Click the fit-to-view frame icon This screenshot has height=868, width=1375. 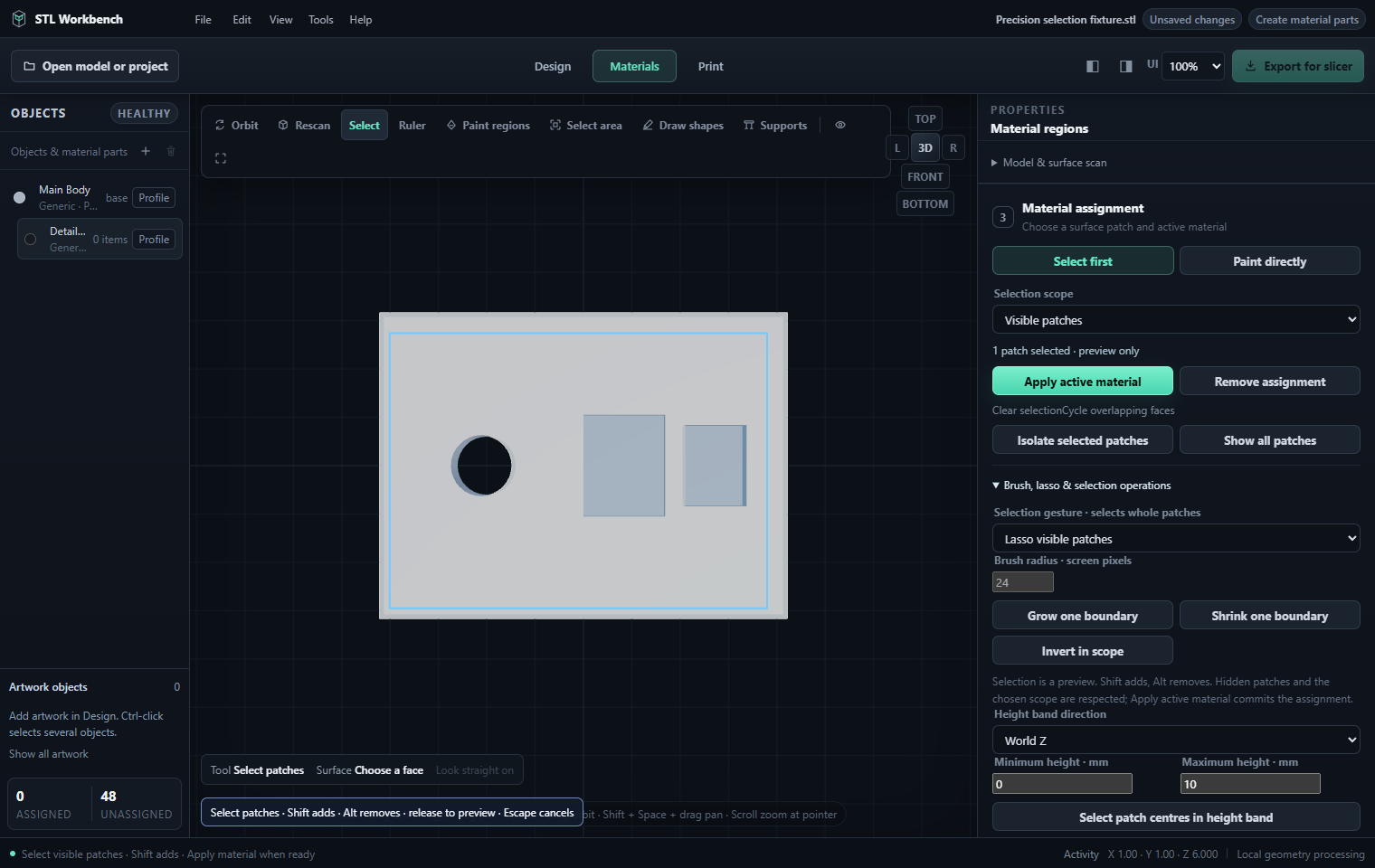pyautogui.click(x=221, y=158)
